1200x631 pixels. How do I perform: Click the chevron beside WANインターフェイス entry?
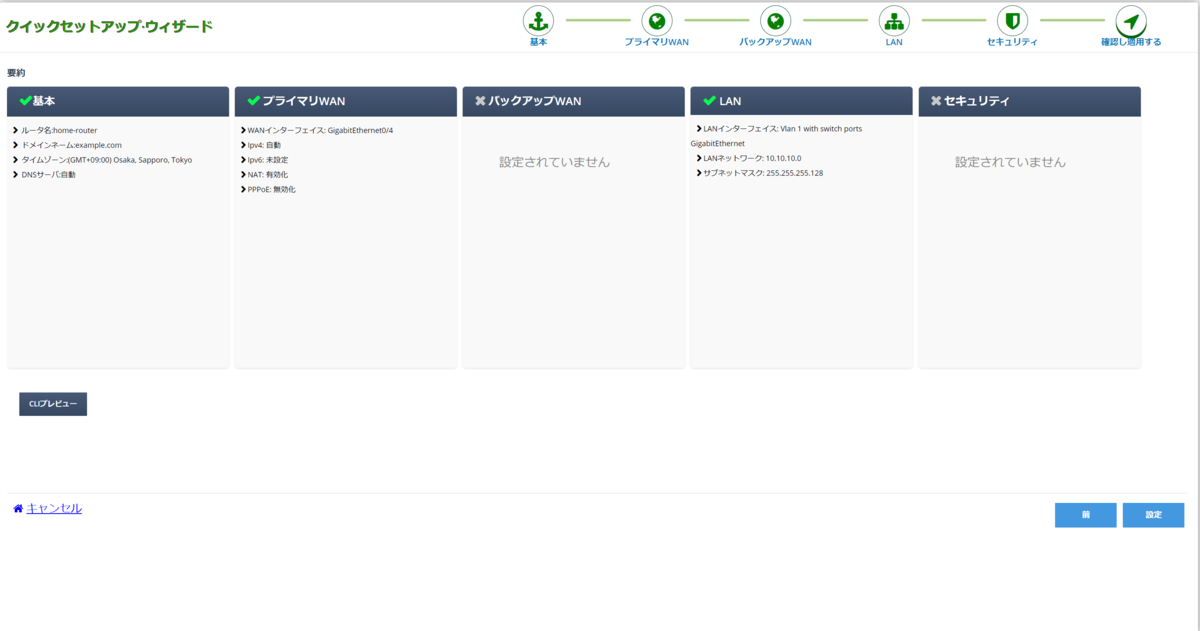[243, 130]
